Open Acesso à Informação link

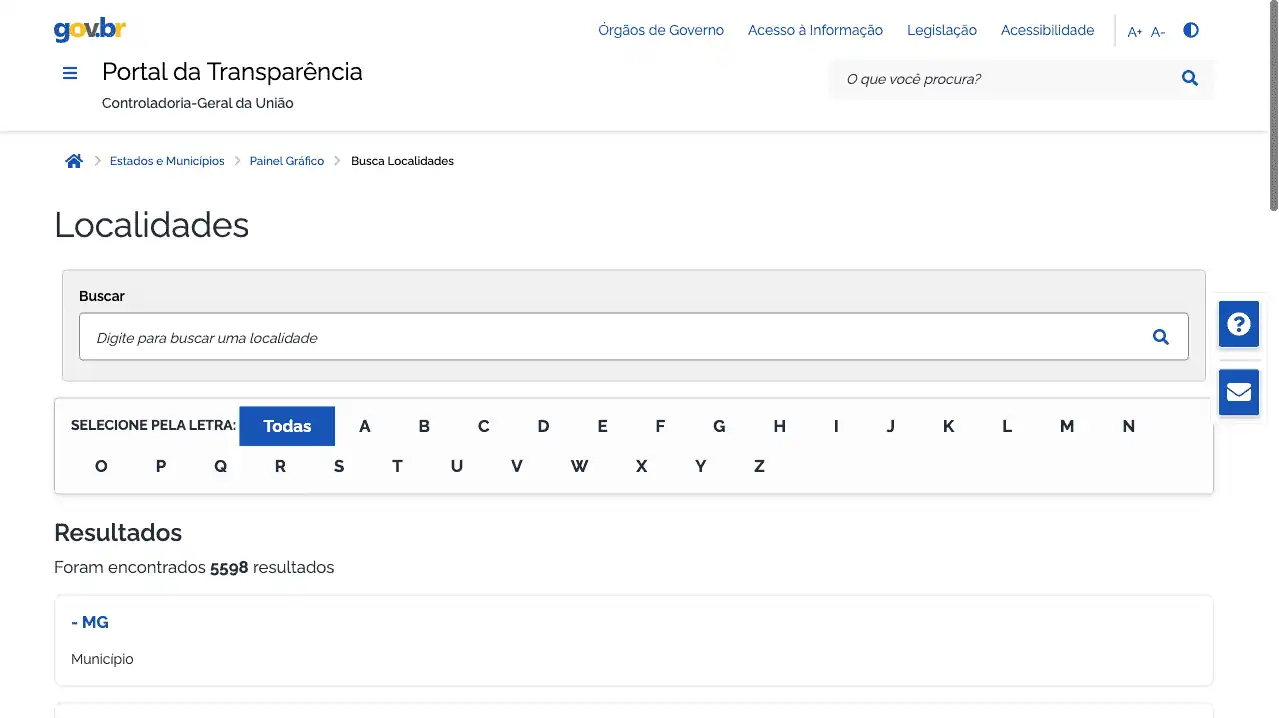(x=815, y=30)
